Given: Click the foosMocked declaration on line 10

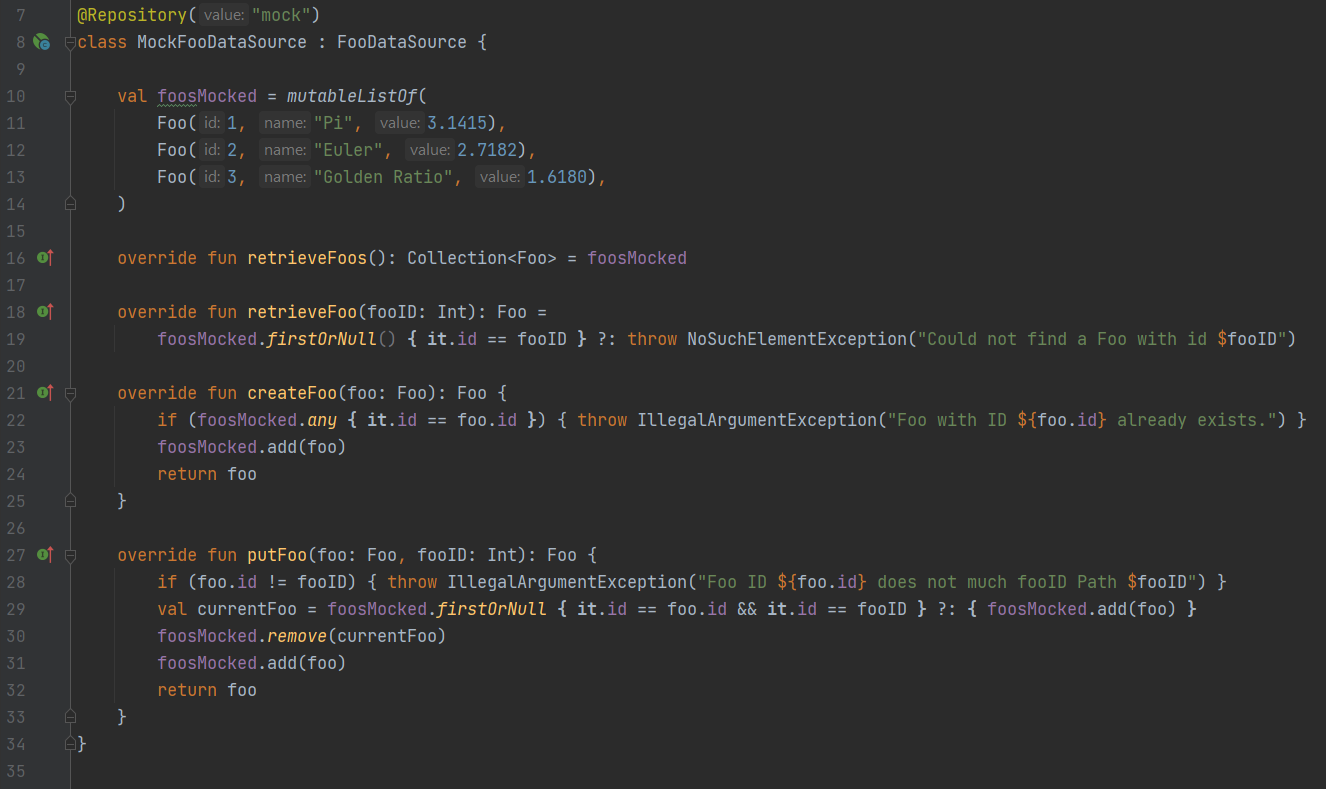Looking at the screenshot, I should click(207, 96).
